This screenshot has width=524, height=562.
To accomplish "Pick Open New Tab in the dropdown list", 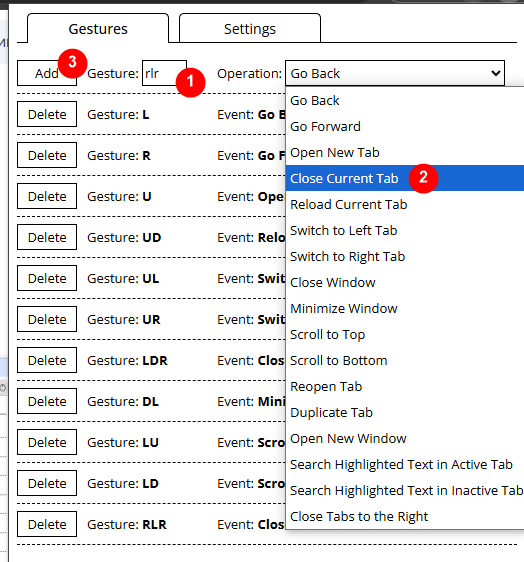I will point(405,152).
